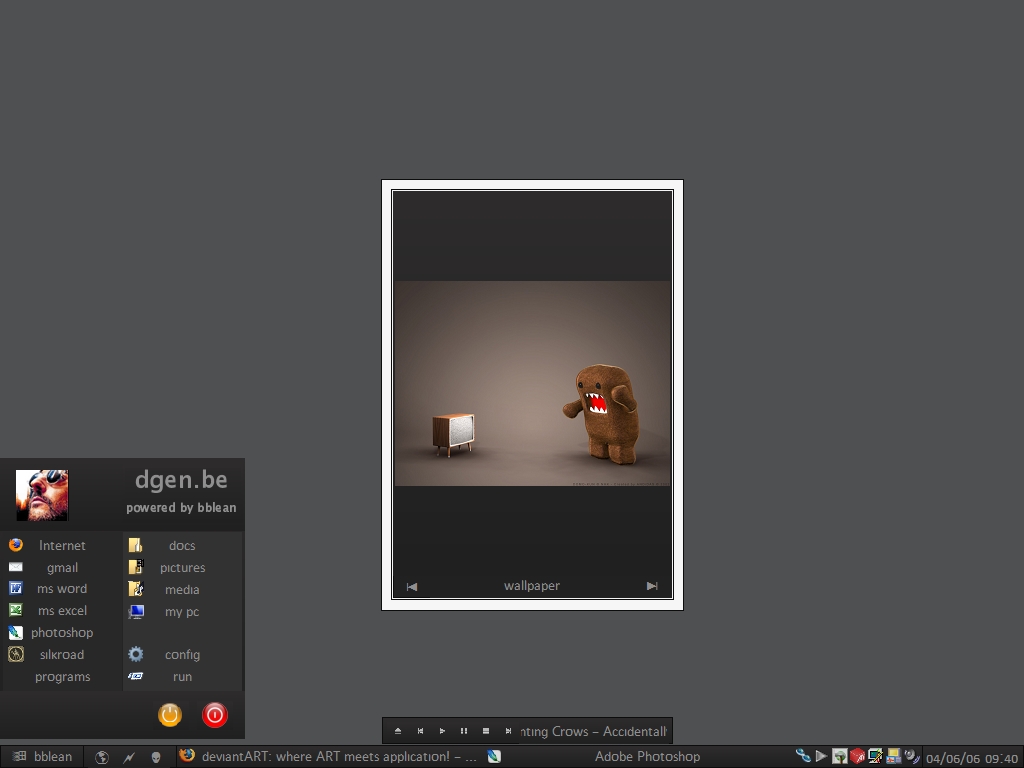Image resolution: width=1024 pixels, height=768 pixels.
Task: Open my pc computer icon
Action: (x=136, y=611)
